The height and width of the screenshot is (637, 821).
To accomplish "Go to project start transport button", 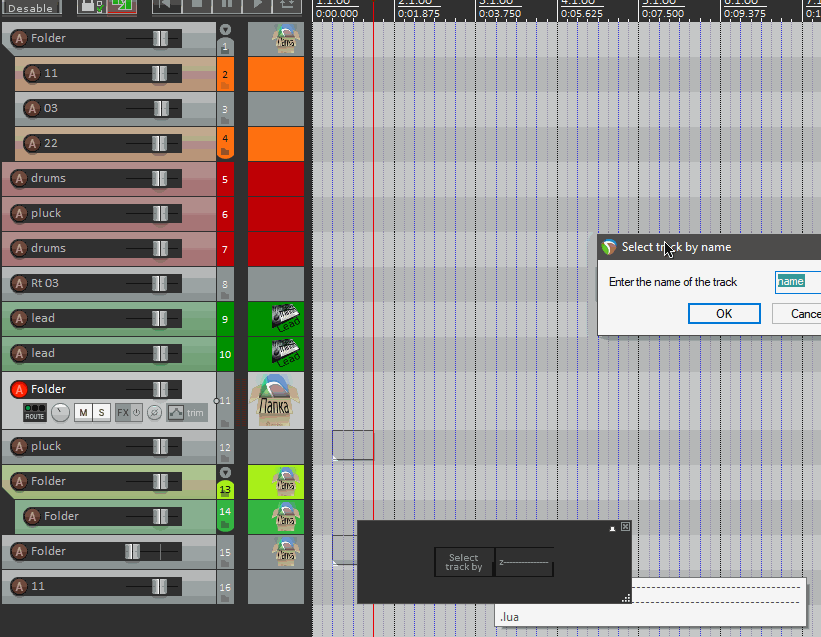I will click(x=167, y=6).
